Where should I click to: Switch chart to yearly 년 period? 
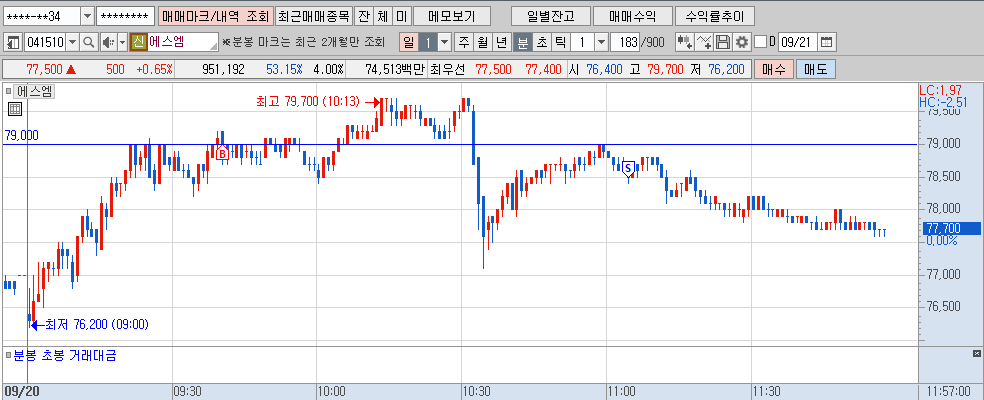[x=501, y=42]
